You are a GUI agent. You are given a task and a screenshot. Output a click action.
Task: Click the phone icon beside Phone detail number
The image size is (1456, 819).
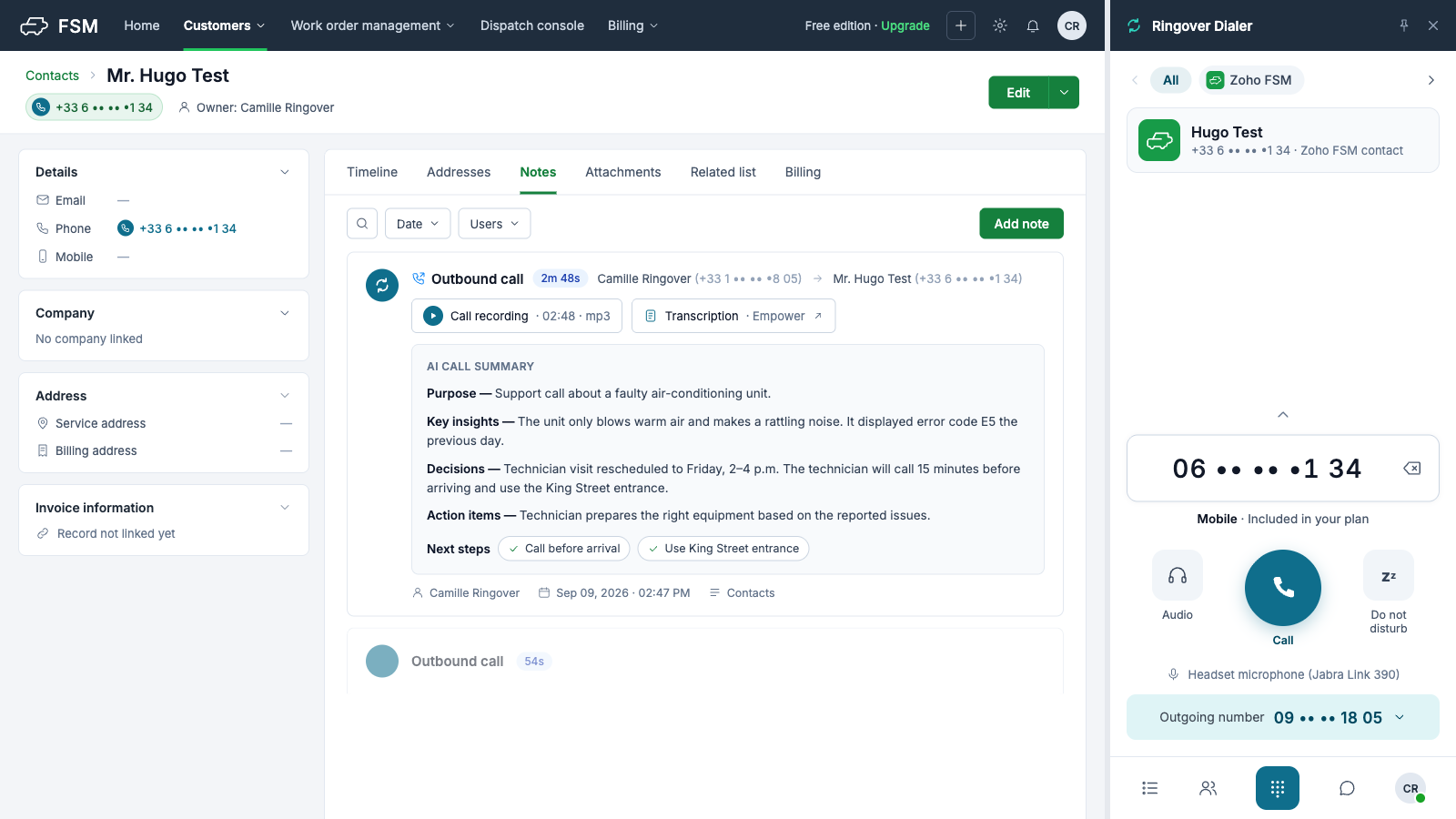[126, 228]
